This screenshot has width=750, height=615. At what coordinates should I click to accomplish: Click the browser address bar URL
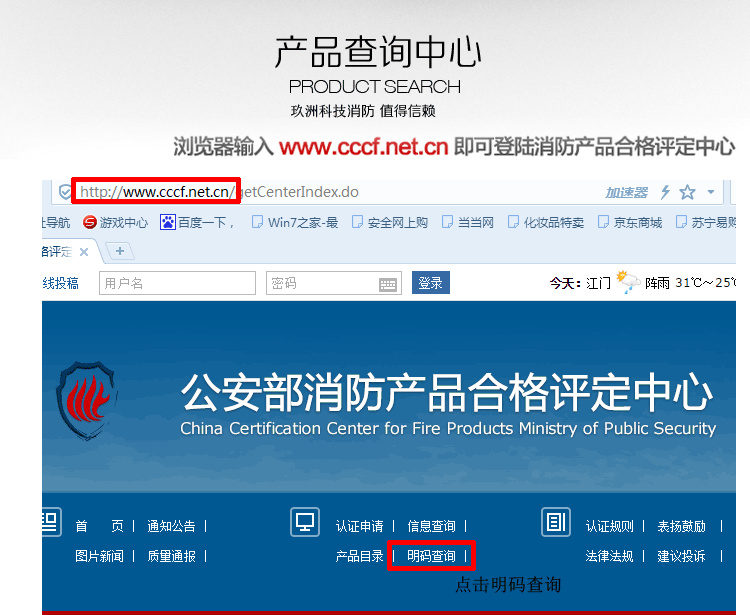click(x=219, y=192)
